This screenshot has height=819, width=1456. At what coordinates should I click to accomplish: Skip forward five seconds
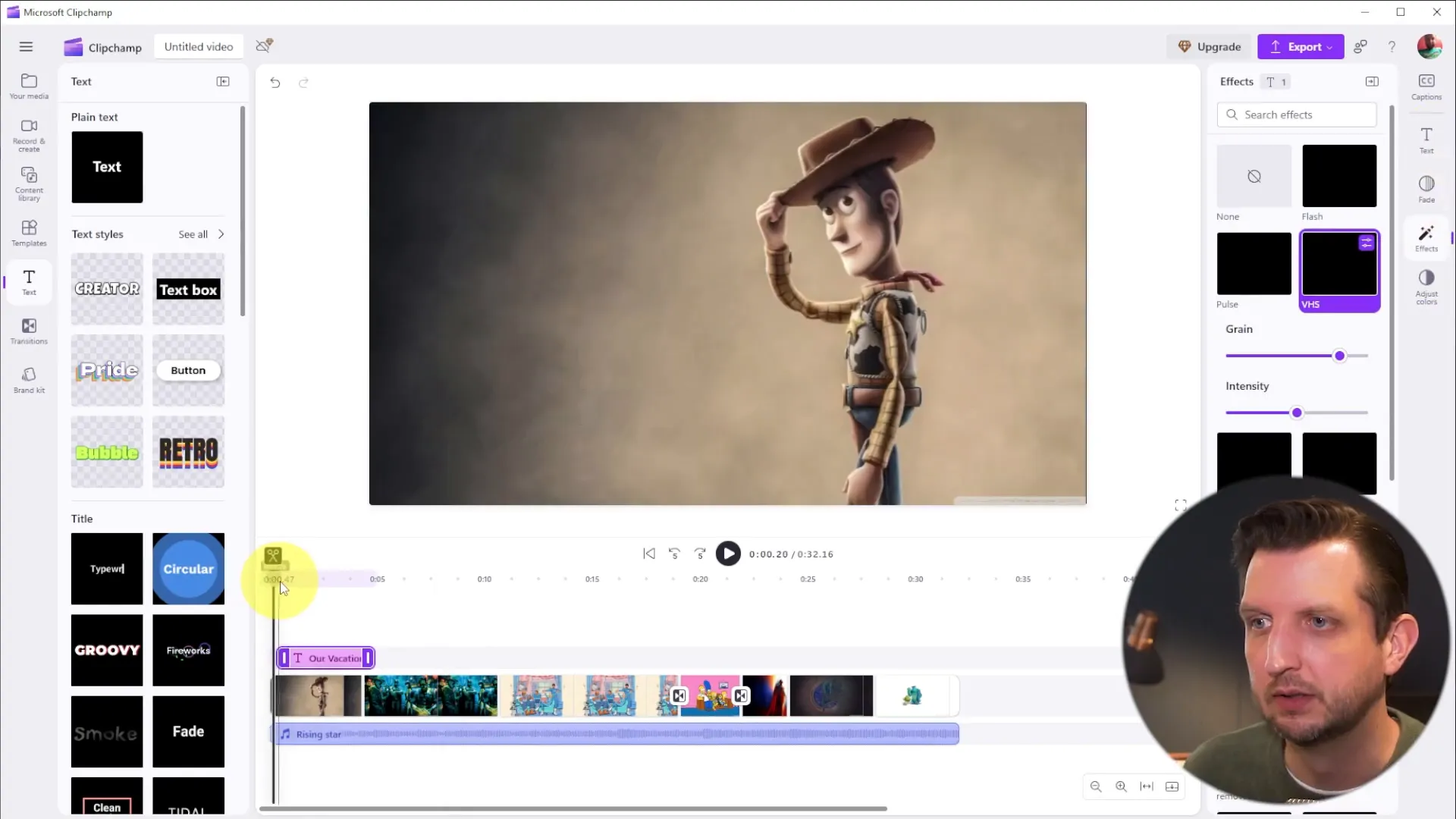(x=700, y=554)
